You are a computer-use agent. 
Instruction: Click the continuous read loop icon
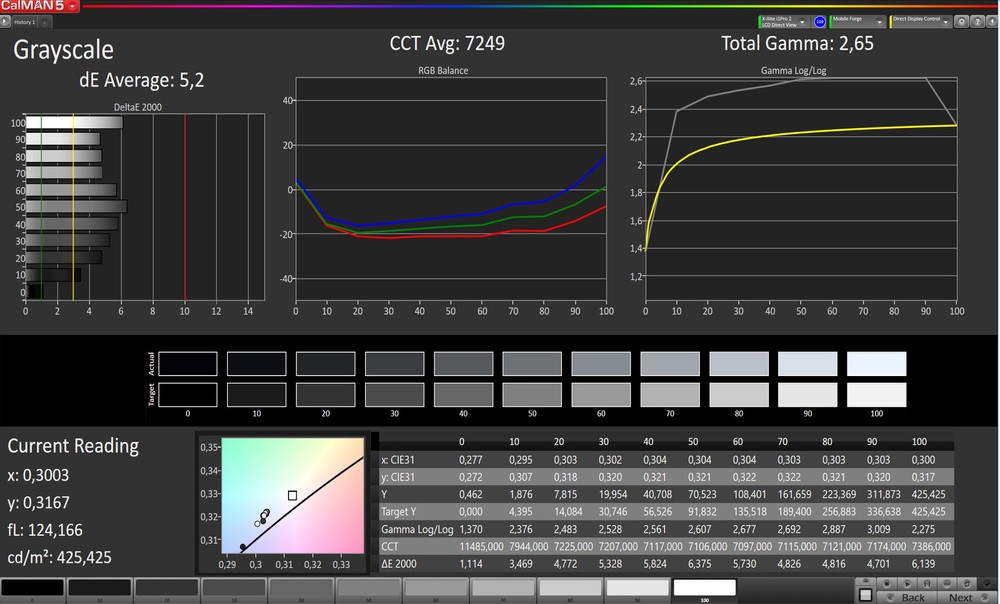[946, 584]
